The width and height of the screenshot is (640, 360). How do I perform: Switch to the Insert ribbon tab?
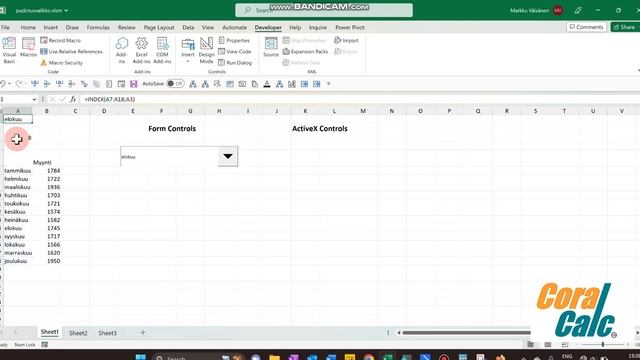[x=51, y=27]
